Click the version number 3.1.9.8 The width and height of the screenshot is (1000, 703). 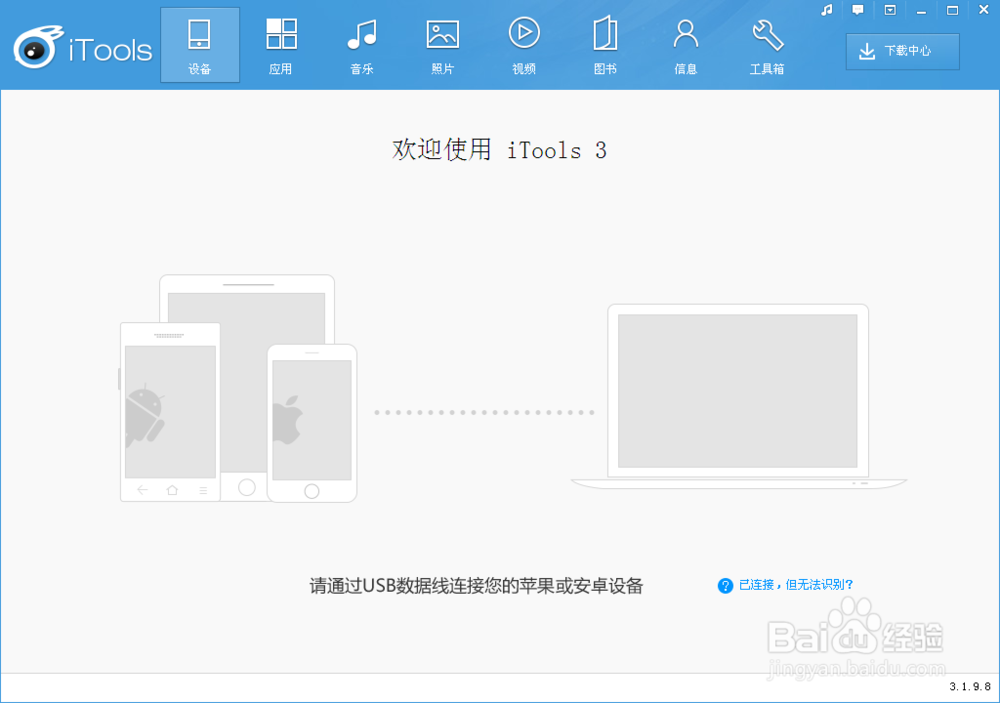click(970, 686)
